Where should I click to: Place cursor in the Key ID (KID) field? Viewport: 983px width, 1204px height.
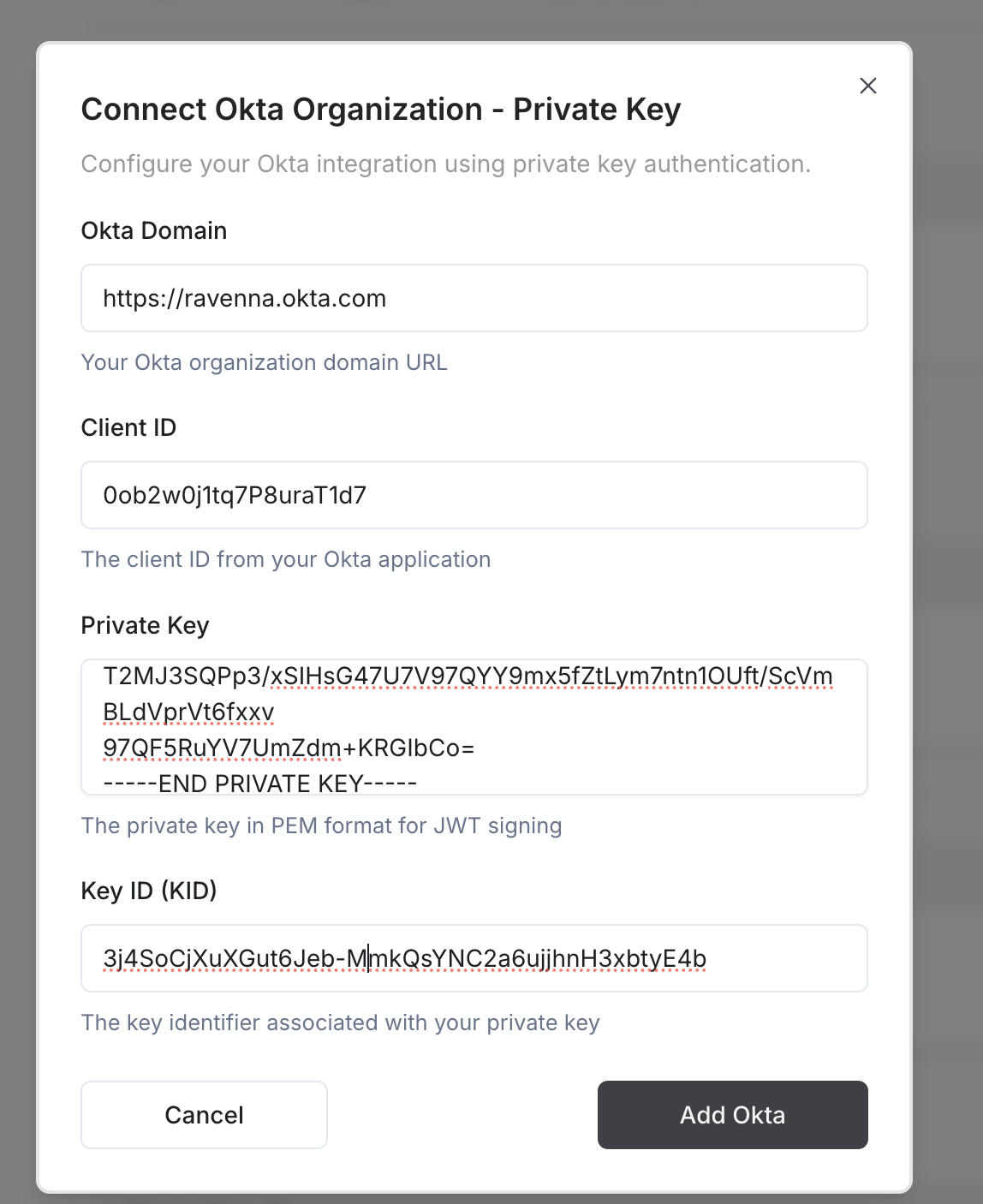474,958
